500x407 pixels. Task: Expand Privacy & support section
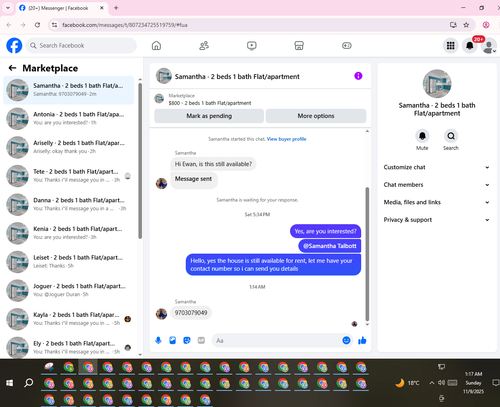point(437,220)
